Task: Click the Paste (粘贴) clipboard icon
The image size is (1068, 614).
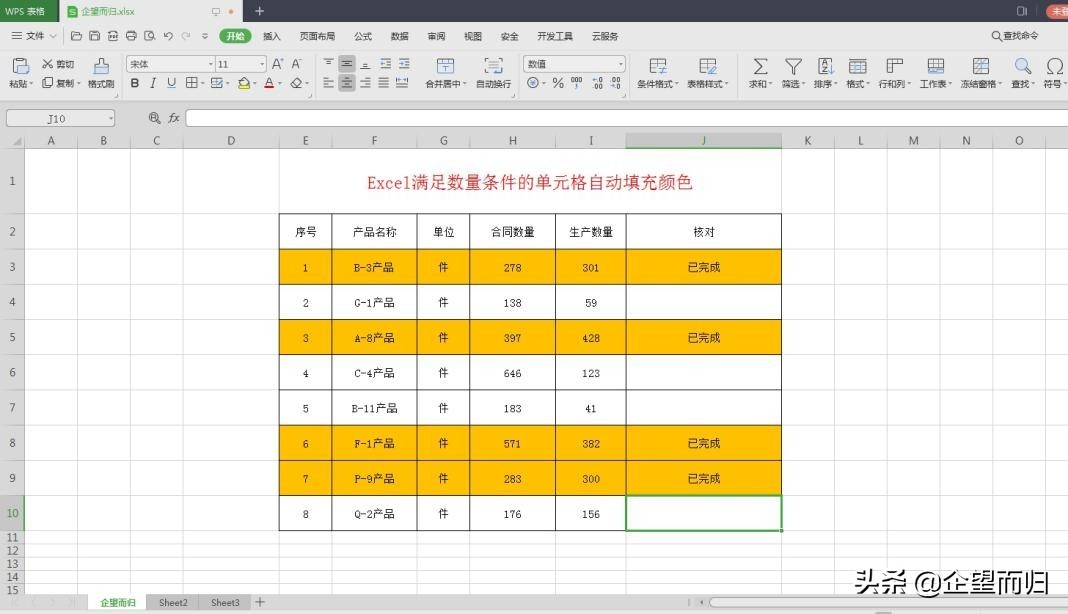Action: pyautogui.click(x=20, y=66)
